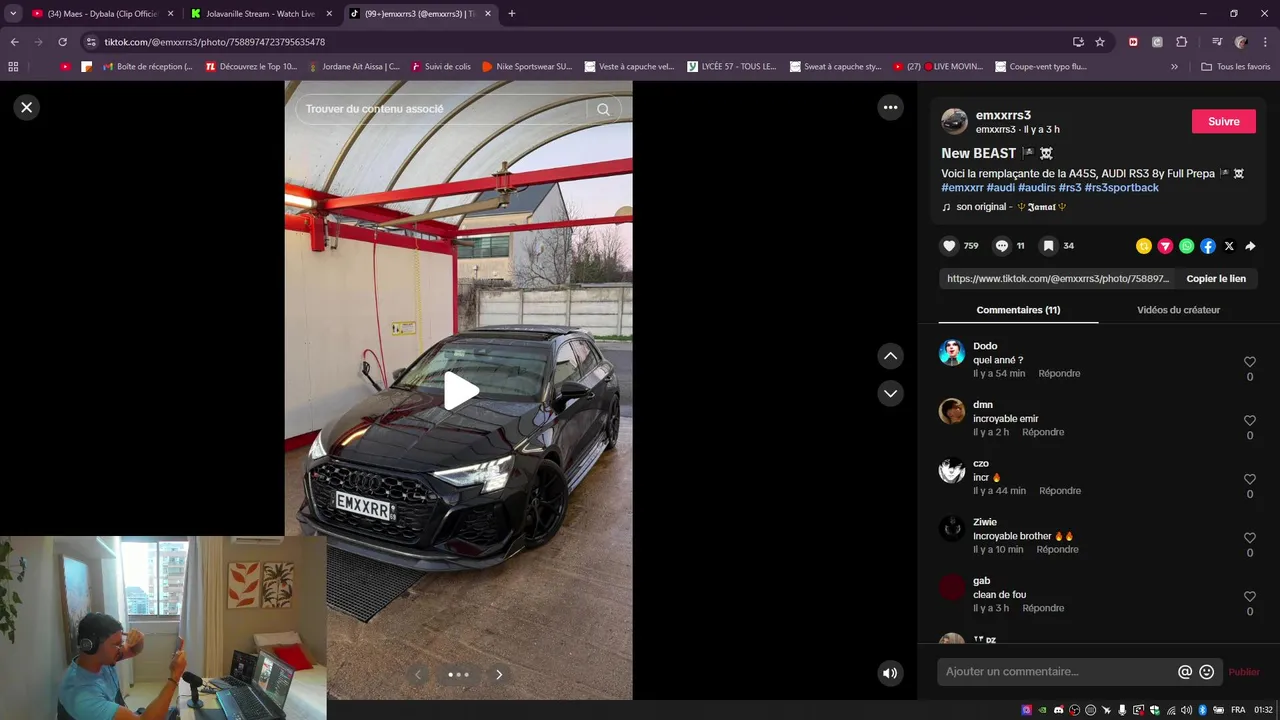Open Boîte de réception bookmark
The height and width of the screenshot is (720, 1280).
pyautogui.click(x=148, y=67)
